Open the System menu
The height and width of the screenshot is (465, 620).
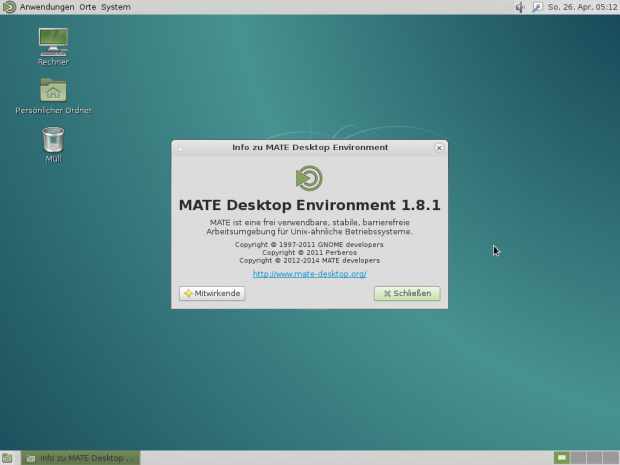tap(115, 7)
